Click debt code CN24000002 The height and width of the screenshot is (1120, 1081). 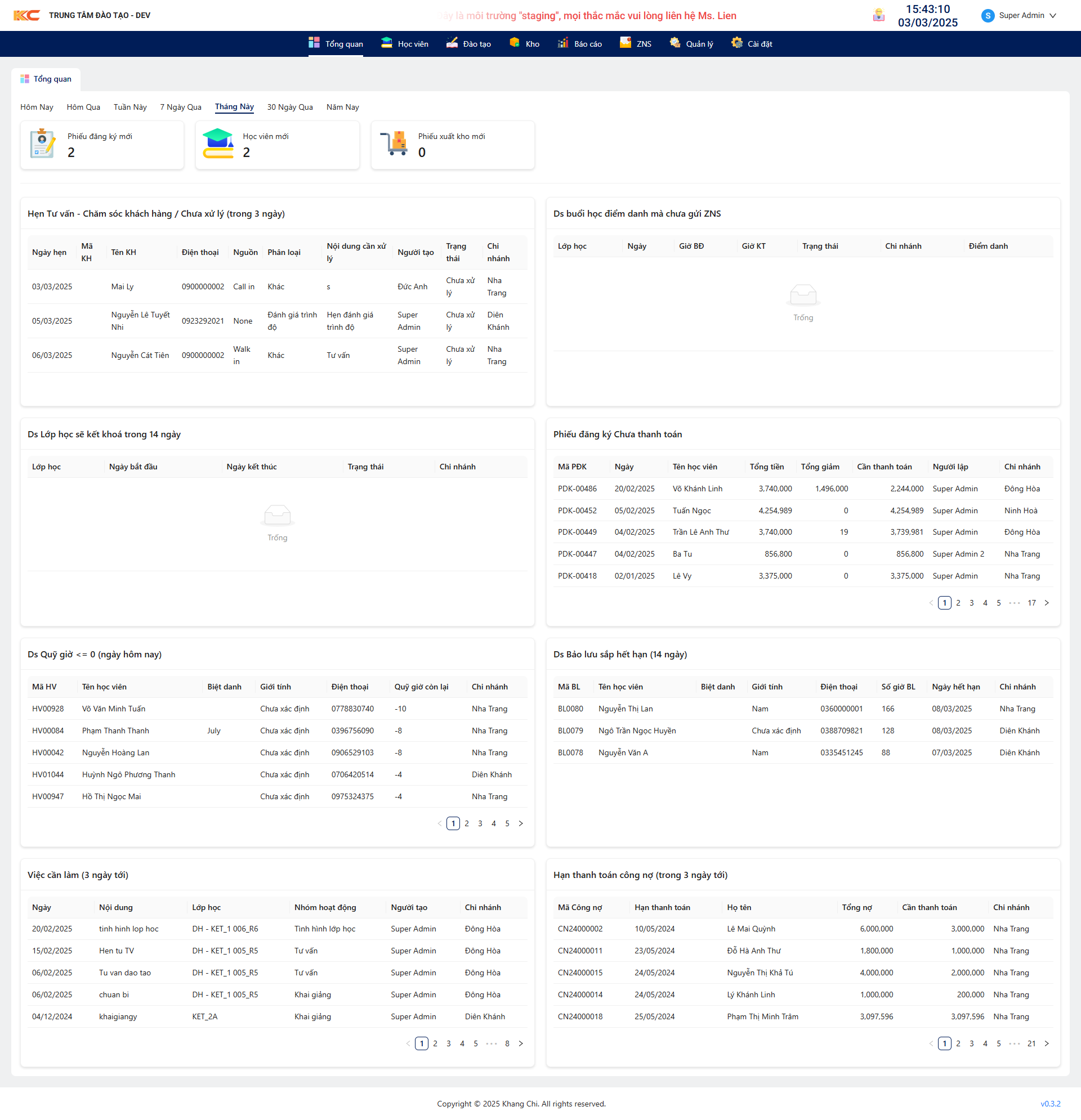(x=580, y=929)
